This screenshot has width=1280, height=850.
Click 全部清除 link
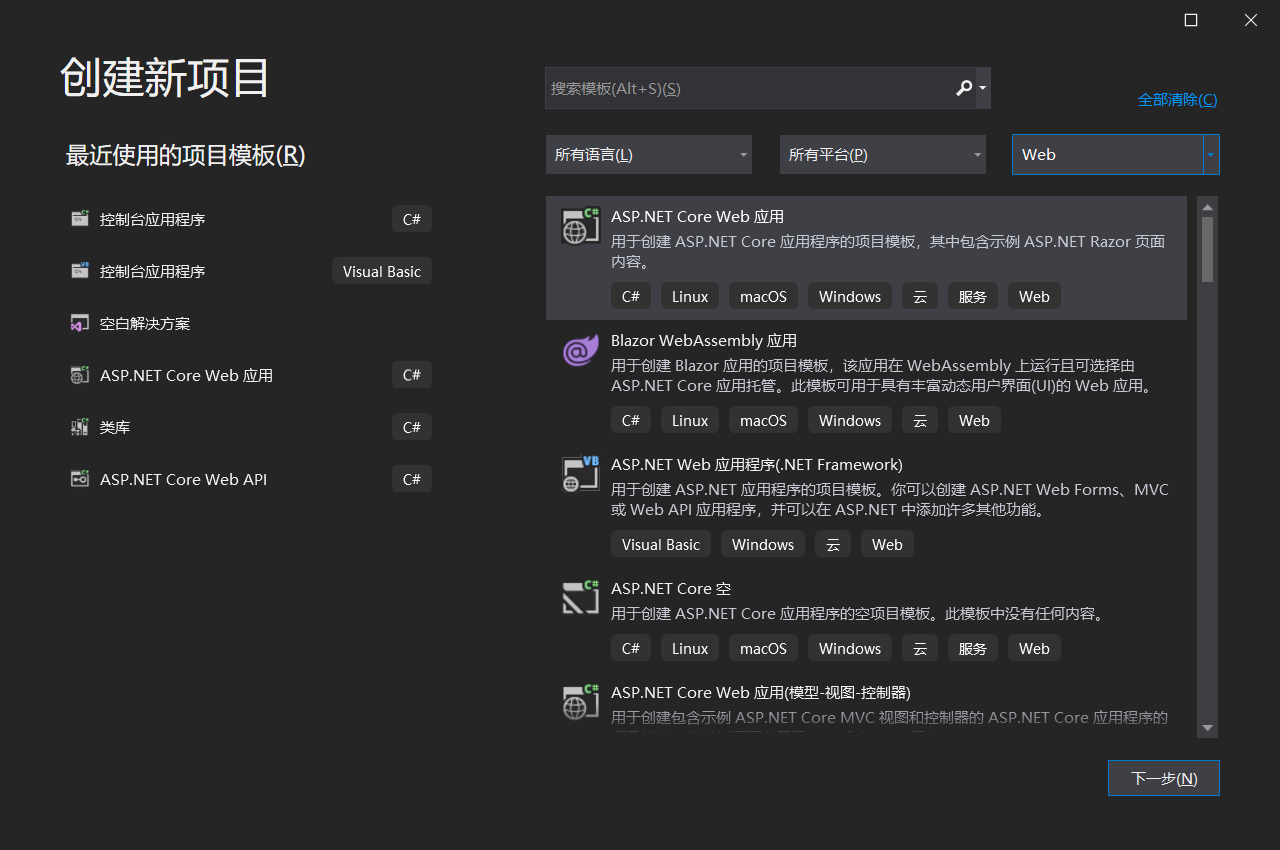pyautogui.click(x=1178, y=100)
